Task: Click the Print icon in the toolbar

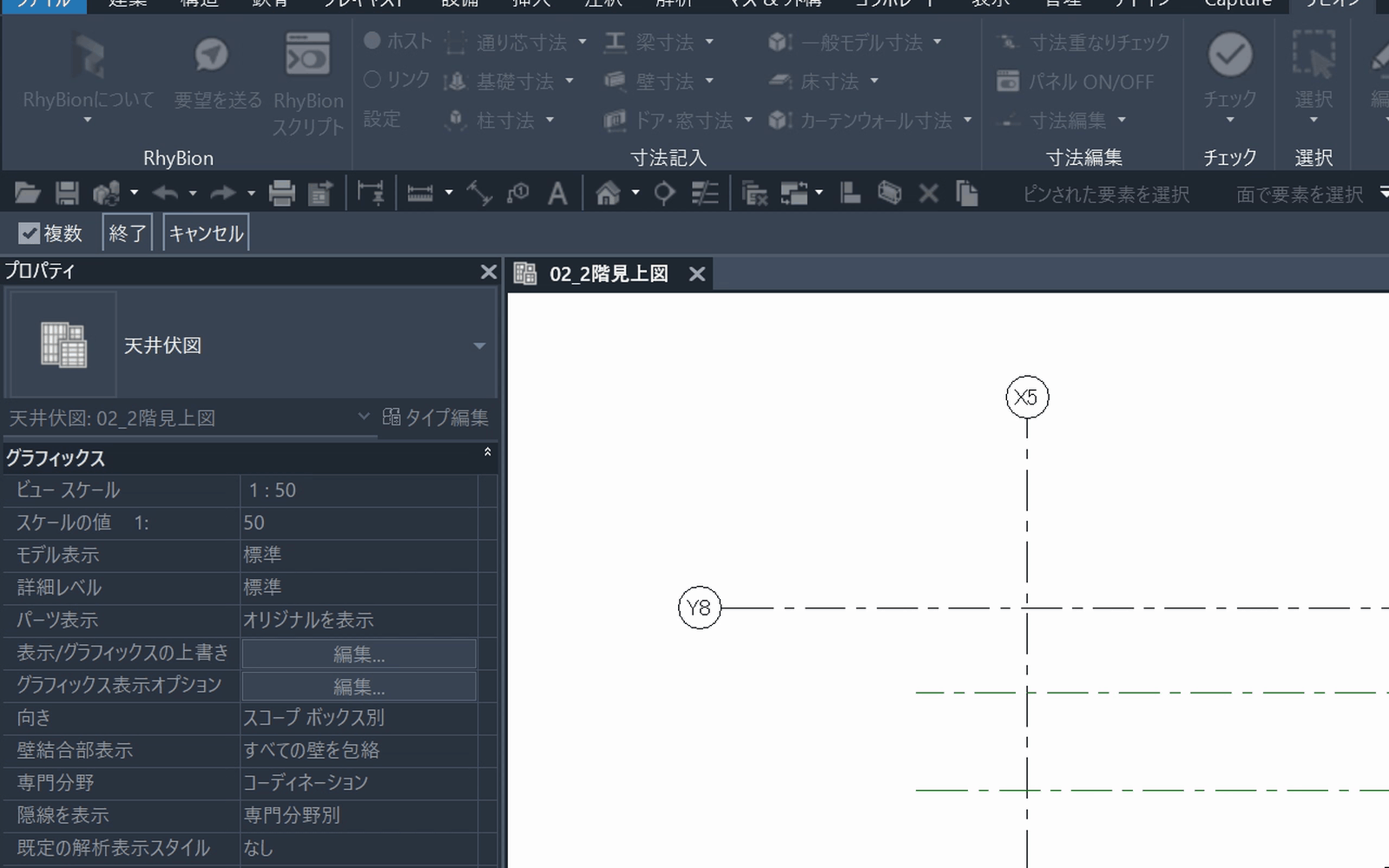Action: tap(281, 193)
